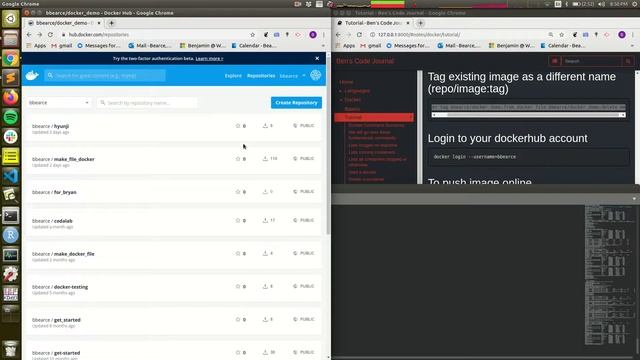Image resolution: width=640 pixels, height=360 pixels.
Task: Open Slack from the dock
Action: click(11, 136)
